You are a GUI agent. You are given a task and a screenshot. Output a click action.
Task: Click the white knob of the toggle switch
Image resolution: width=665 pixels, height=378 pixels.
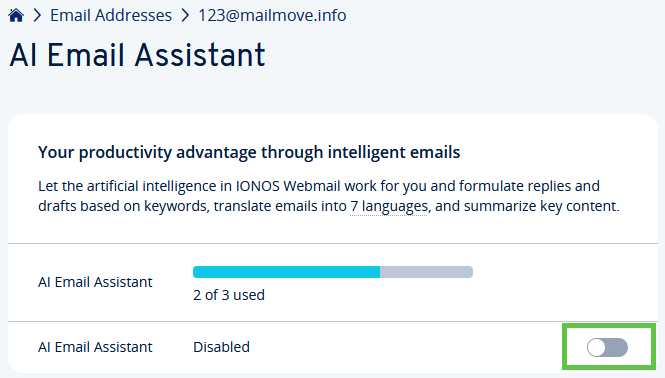597,347
